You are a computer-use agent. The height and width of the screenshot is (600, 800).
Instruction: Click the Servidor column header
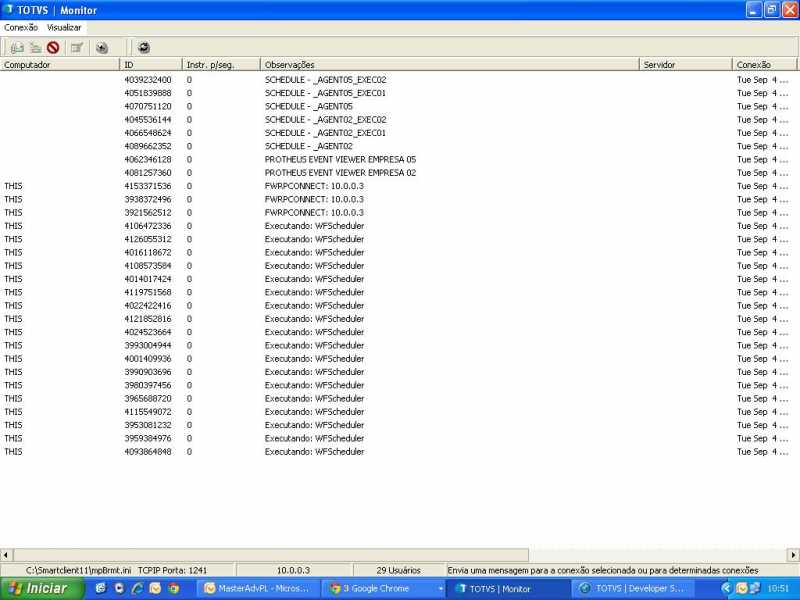(686, 65)
